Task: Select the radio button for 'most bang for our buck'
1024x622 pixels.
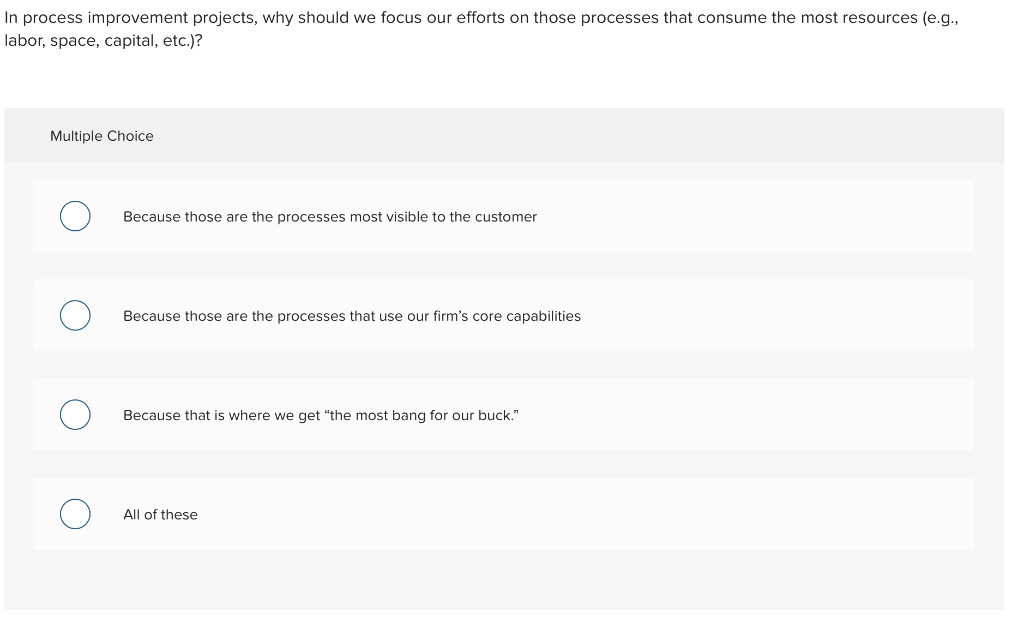Action: (x=75, y=414)
